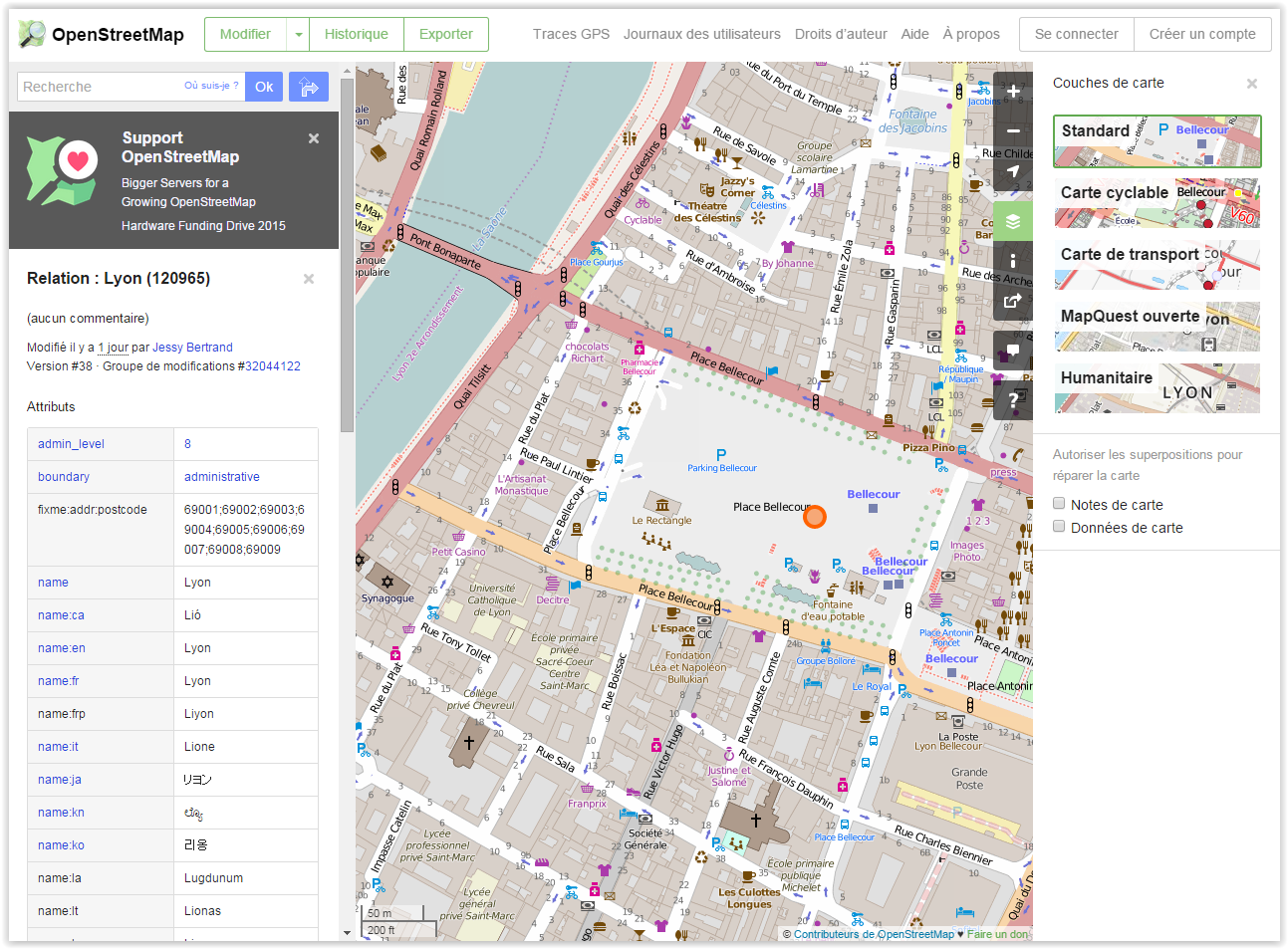Enable the Données de carte overlay

pyautogui.click(x=1059, y=527)
